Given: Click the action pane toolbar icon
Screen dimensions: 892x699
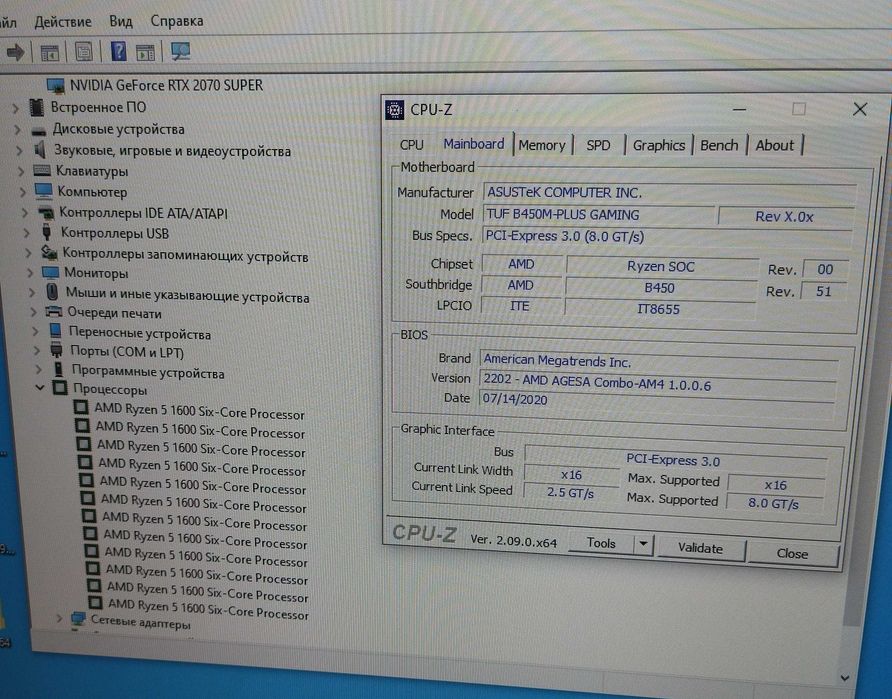Looking at the screenshot, I should click(x=145, y=52).
